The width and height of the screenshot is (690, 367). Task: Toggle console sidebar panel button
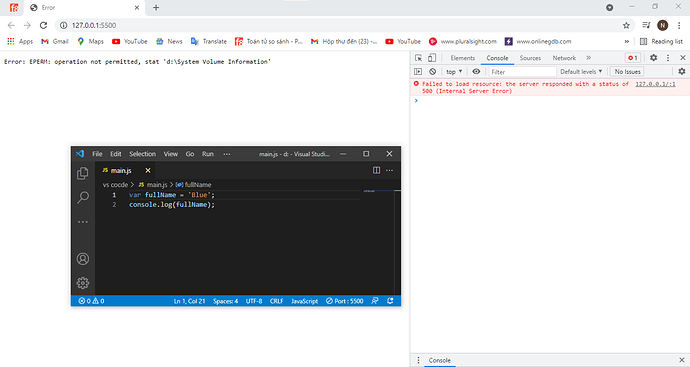(x=418, y=71)
